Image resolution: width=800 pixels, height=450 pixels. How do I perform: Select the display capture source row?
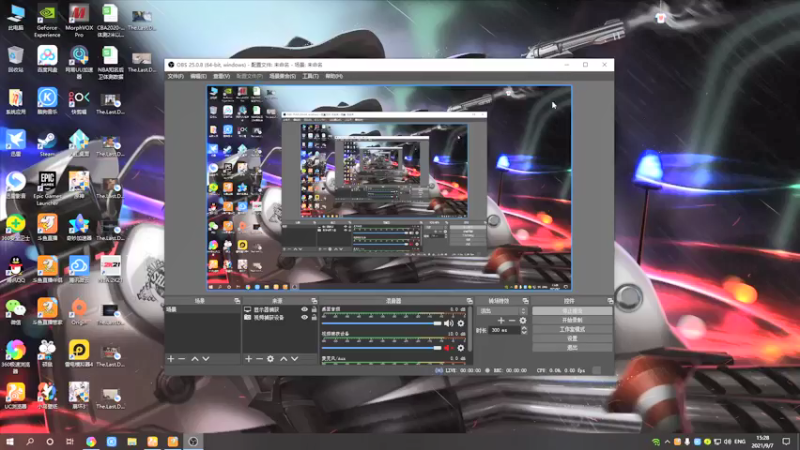pos(280,310)
